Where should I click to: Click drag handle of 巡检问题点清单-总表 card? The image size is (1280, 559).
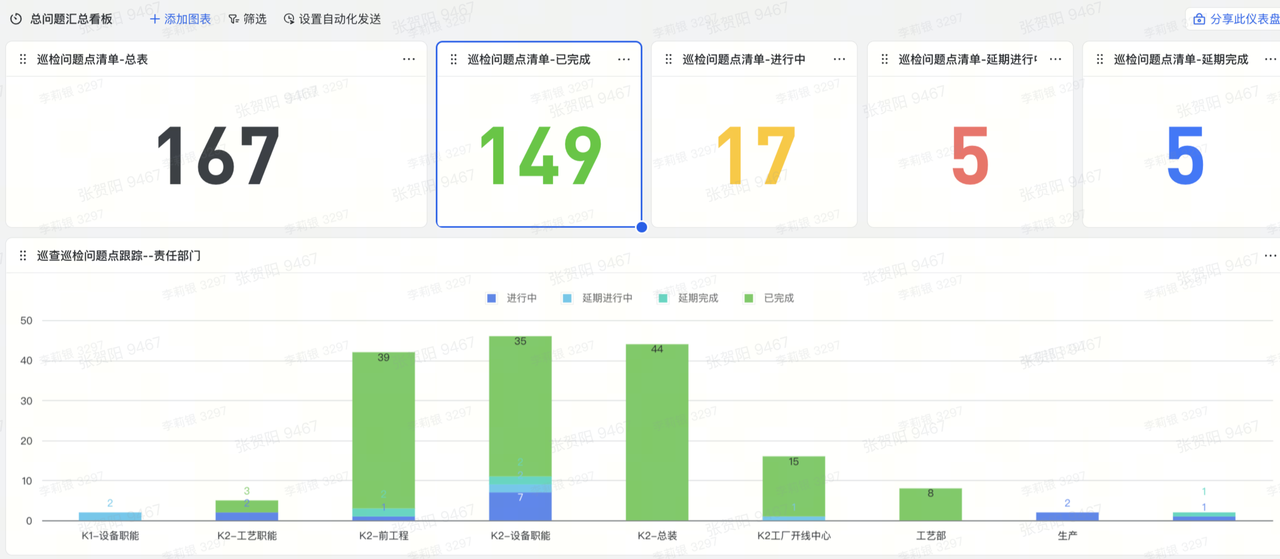(23, 60)
